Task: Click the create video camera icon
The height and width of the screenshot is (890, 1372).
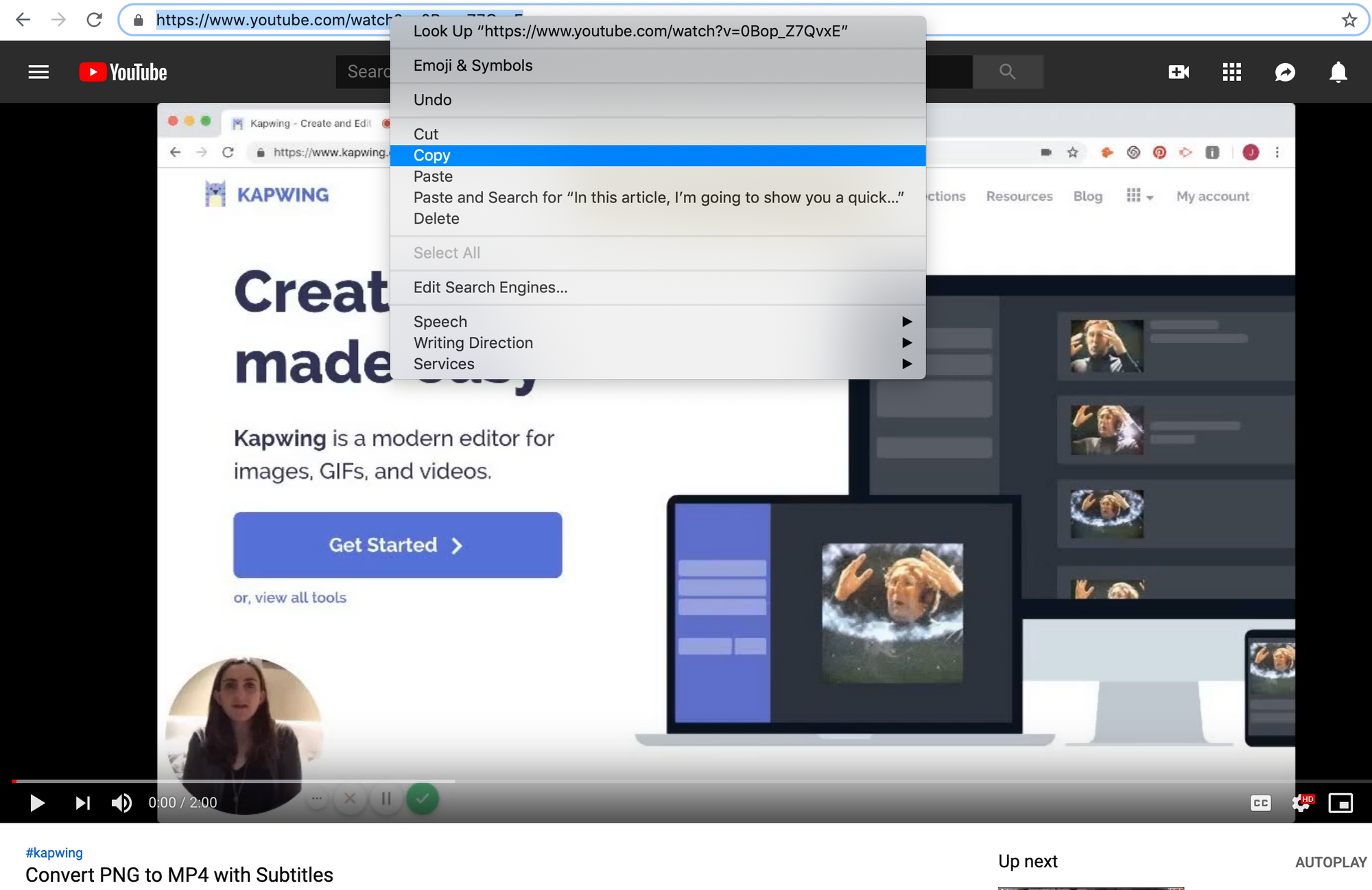Action: point(1179,72)
